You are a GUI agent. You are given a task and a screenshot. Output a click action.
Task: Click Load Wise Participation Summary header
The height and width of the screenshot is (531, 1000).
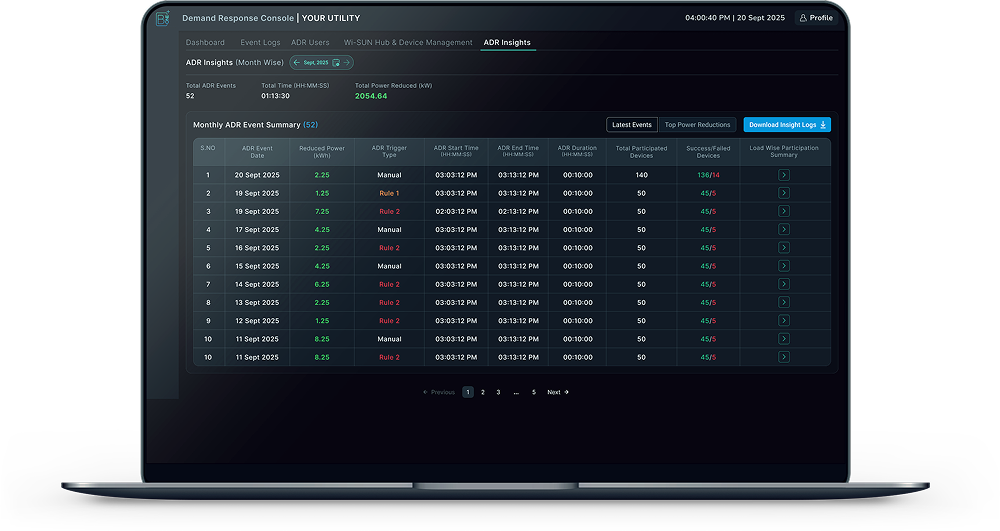click(784, 151)
